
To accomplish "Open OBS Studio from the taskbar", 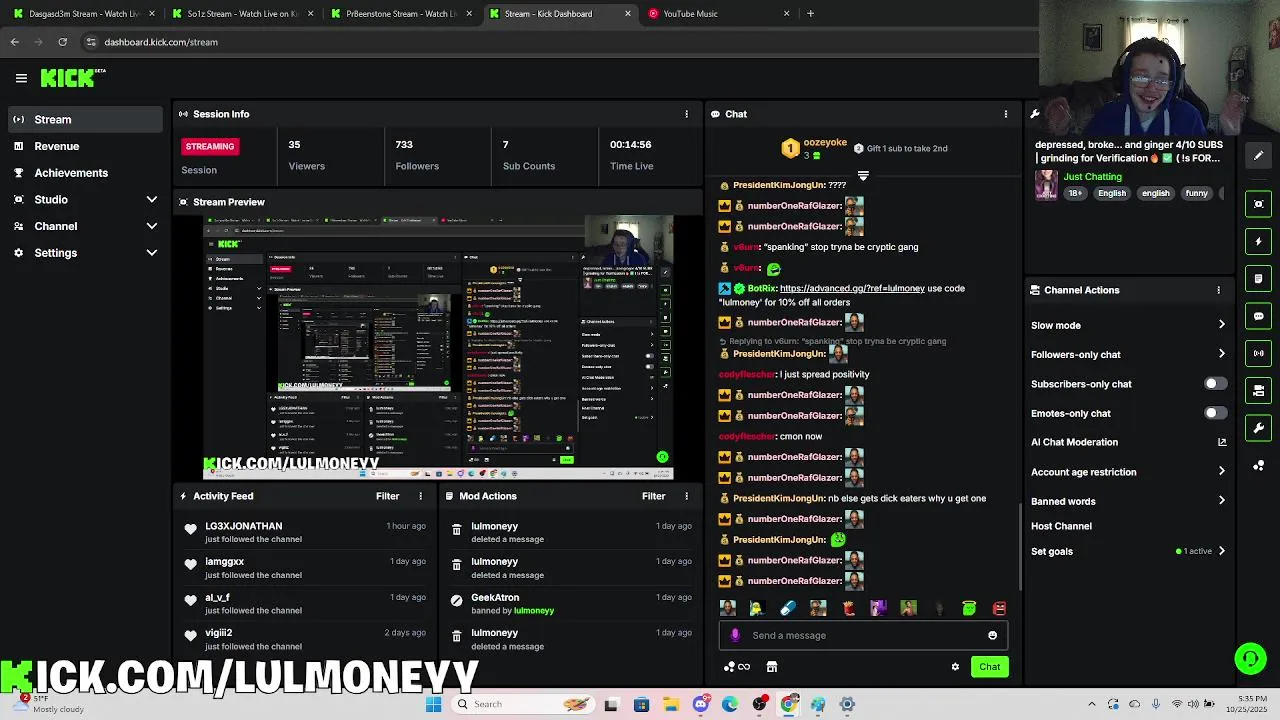I will pyautogui.click(x=760, y=704).
